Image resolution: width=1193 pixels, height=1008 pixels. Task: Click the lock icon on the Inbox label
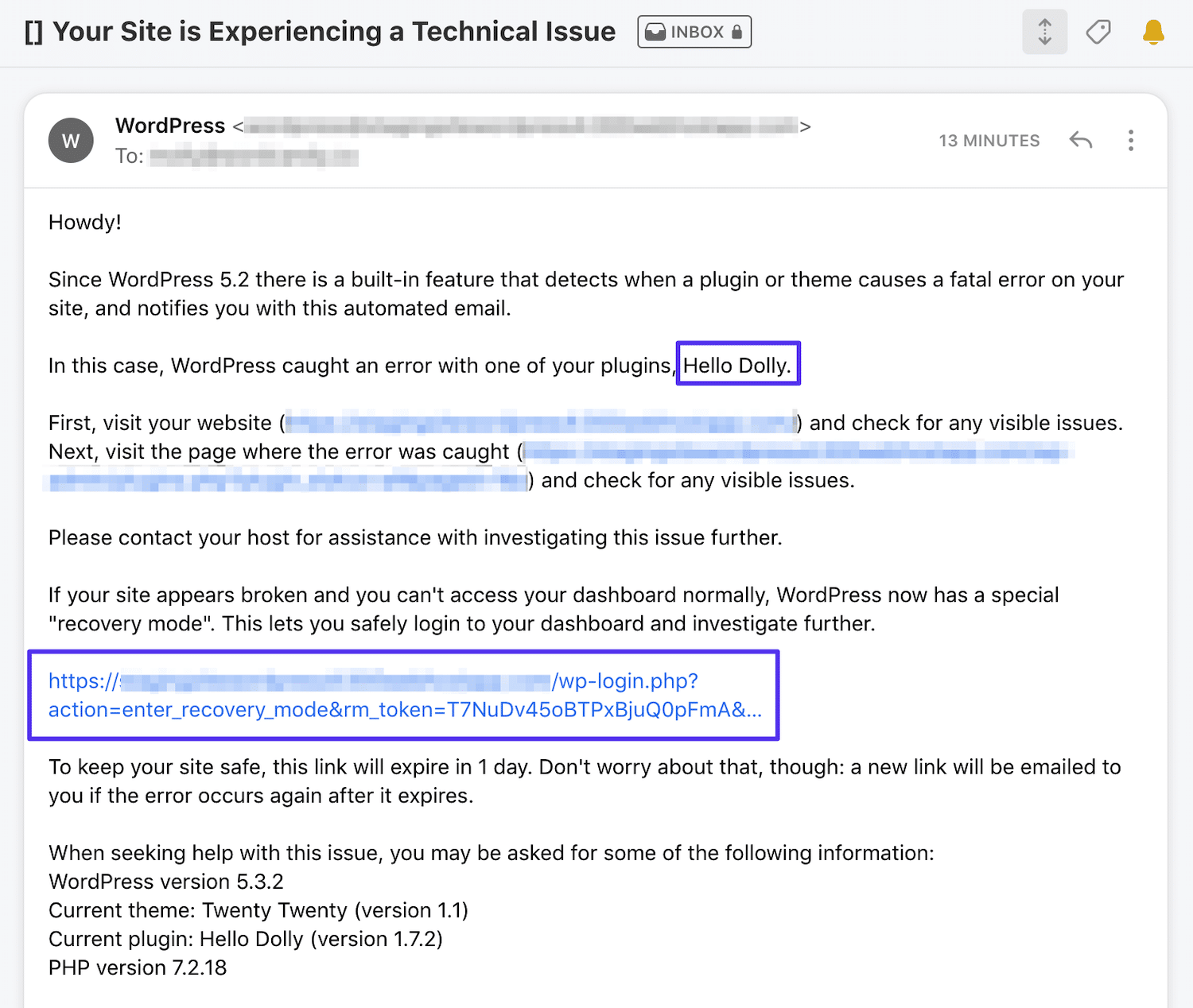click(x=736, y=31)
